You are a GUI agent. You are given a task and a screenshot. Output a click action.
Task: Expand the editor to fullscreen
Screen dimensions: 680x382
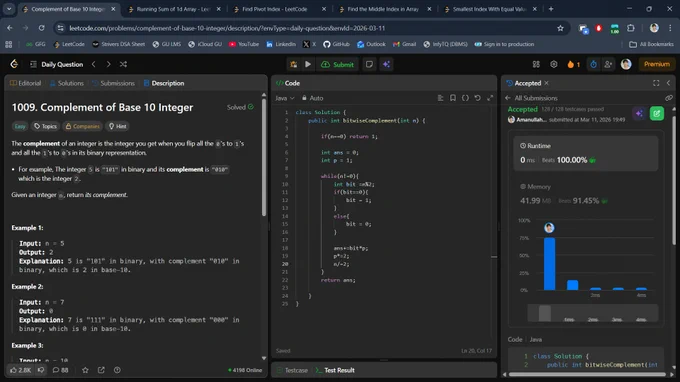click(490, 98)
